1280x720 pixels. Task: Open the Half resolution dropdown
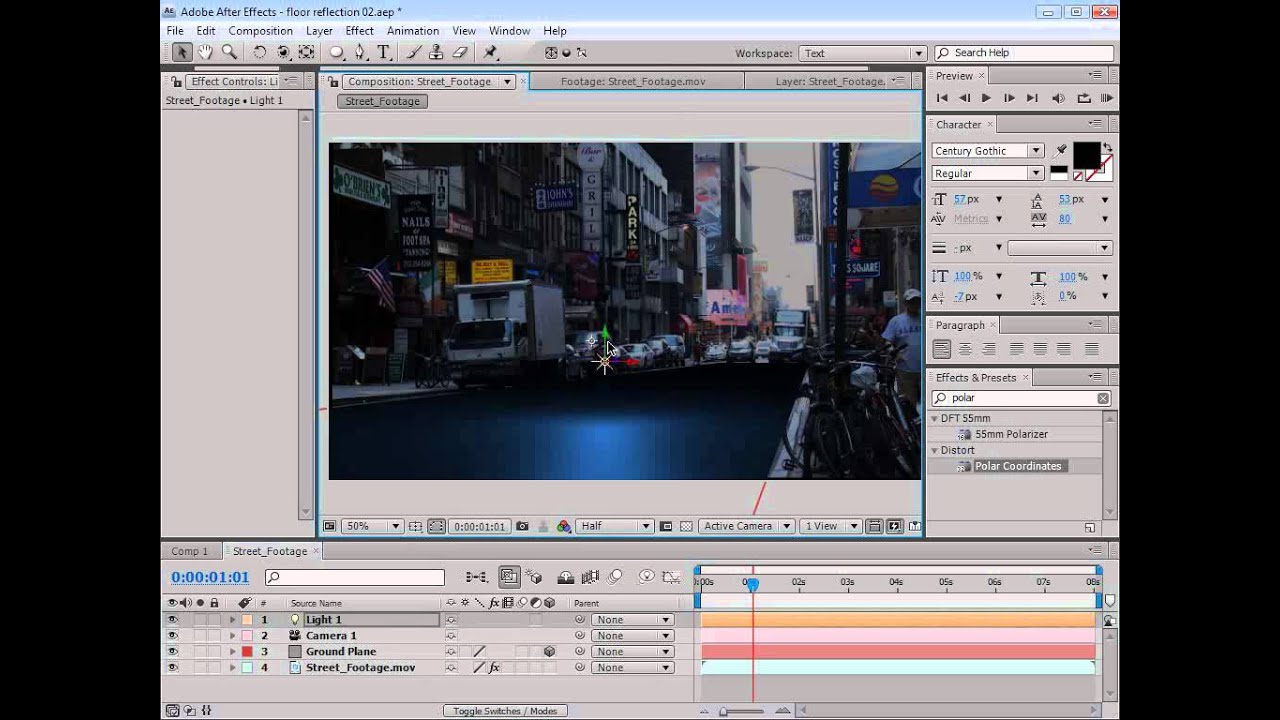click(615, 526)
